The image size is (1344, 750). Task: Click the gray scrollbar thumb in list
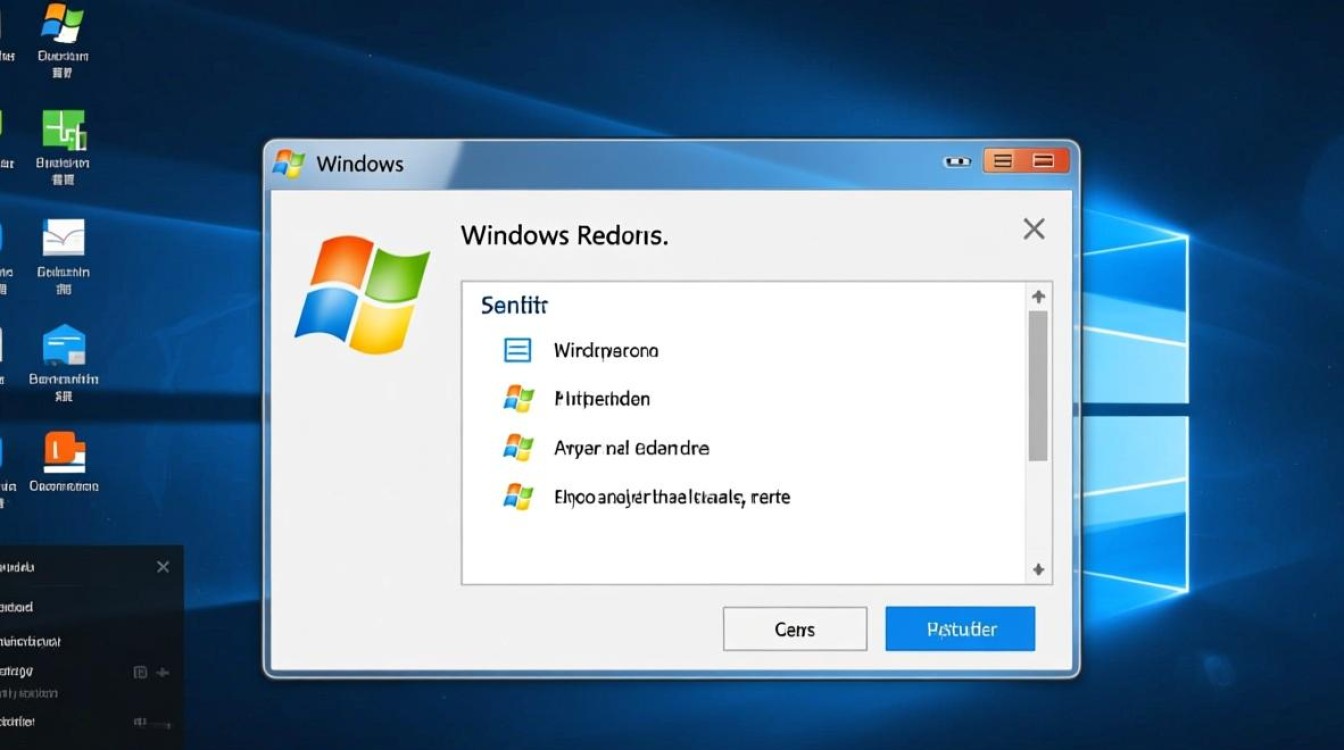[x=1038, y=385]
